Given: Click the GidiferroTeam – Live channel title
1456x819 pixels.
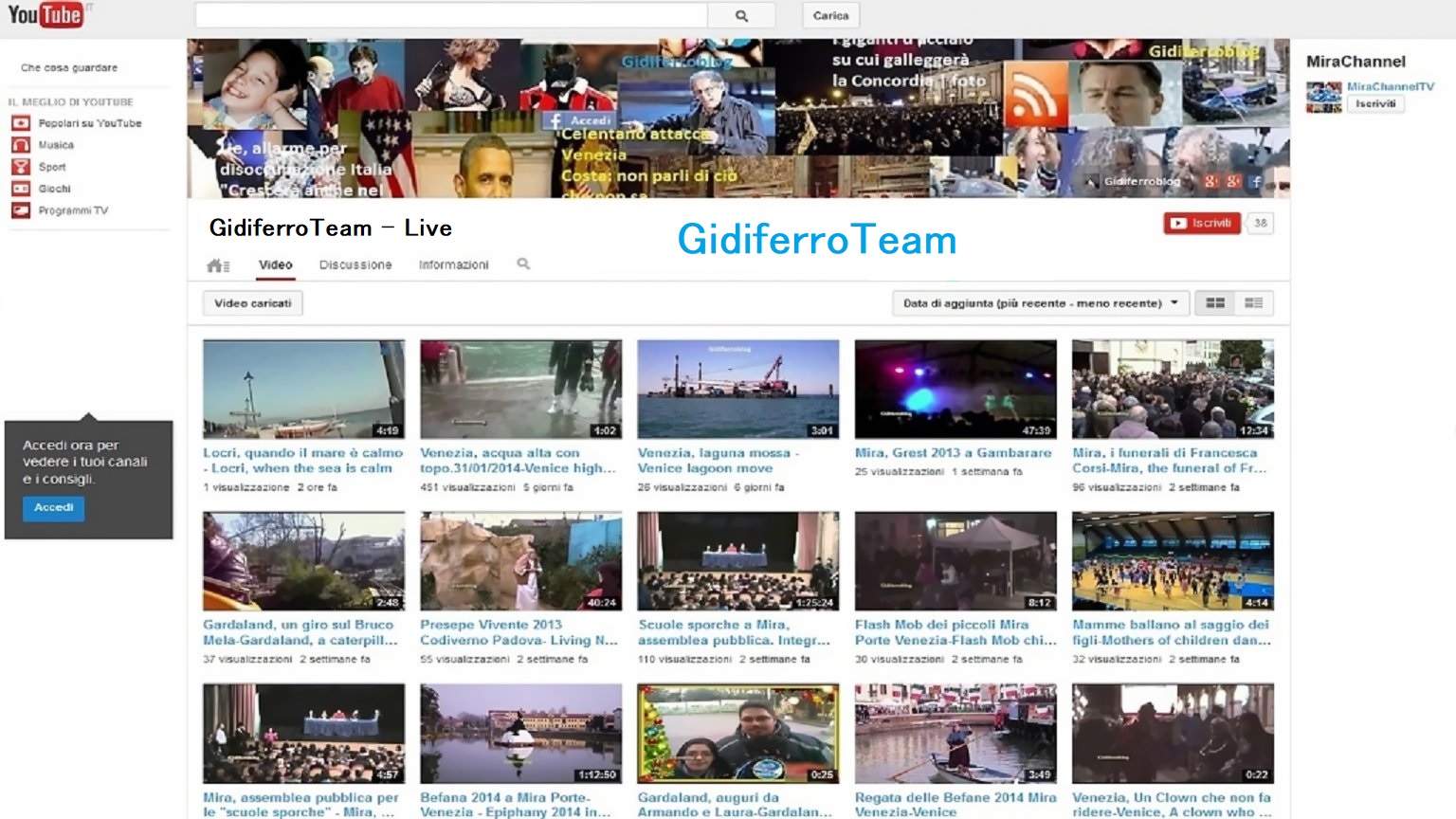Looking at the screenshot, I should click(x=330, y=228).
